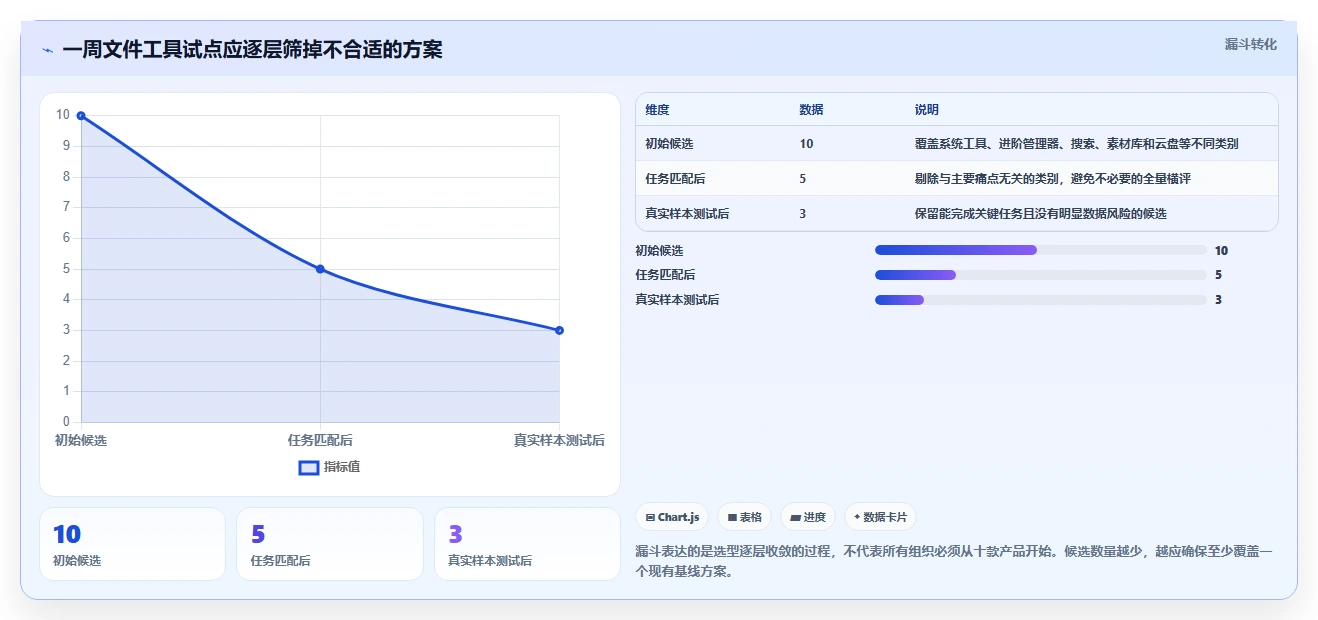
Task: Click the 真实样本测试后 table row cell
Action: [x=713, y=213]
